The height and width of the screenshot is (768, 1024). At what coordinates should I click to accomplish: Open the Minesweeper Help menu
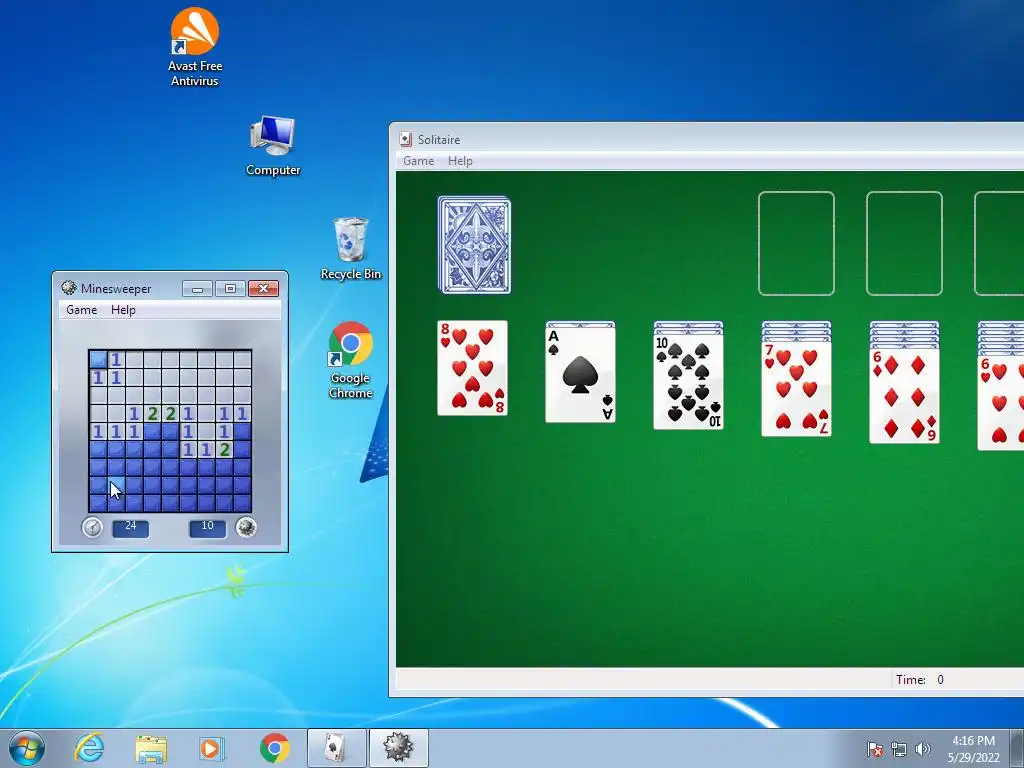click(x=123, y=310)
